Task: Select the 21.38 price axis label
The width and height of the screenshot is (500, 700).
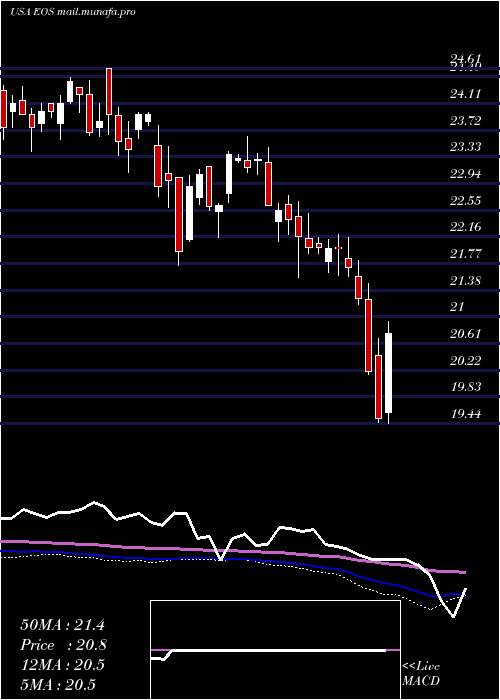Action: [x=466, y=280]
